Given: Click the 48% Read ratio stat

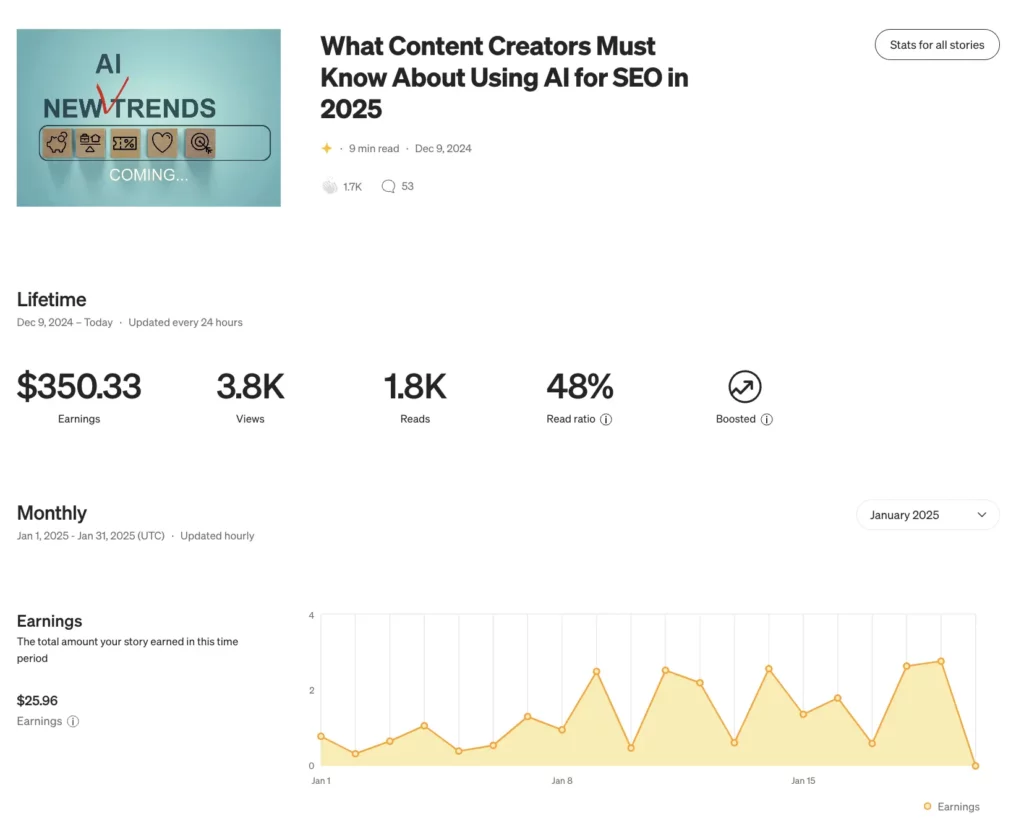Looking at the screenshot, I should (x=580, y=387).
